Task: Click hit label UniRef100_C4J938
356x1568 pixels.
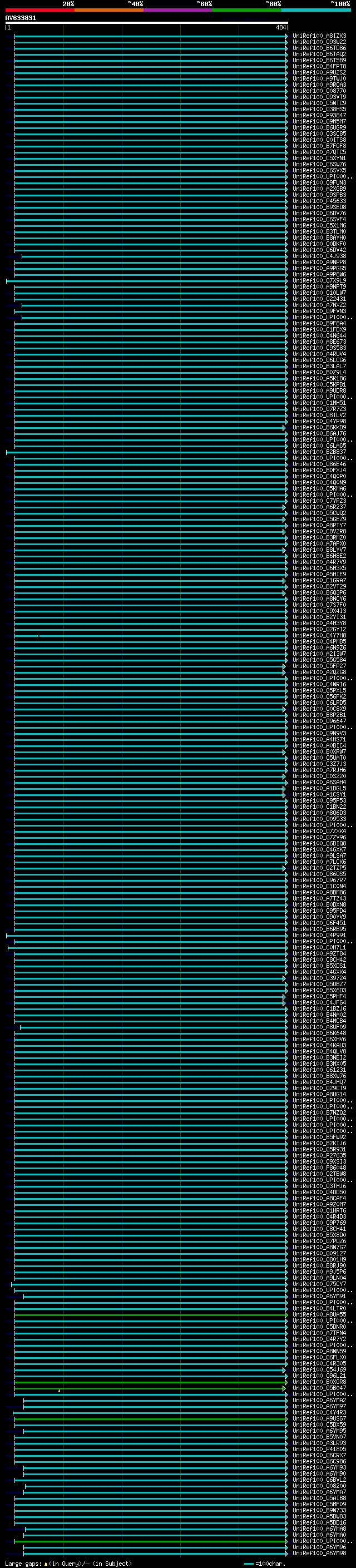Action: click(319, 256)
